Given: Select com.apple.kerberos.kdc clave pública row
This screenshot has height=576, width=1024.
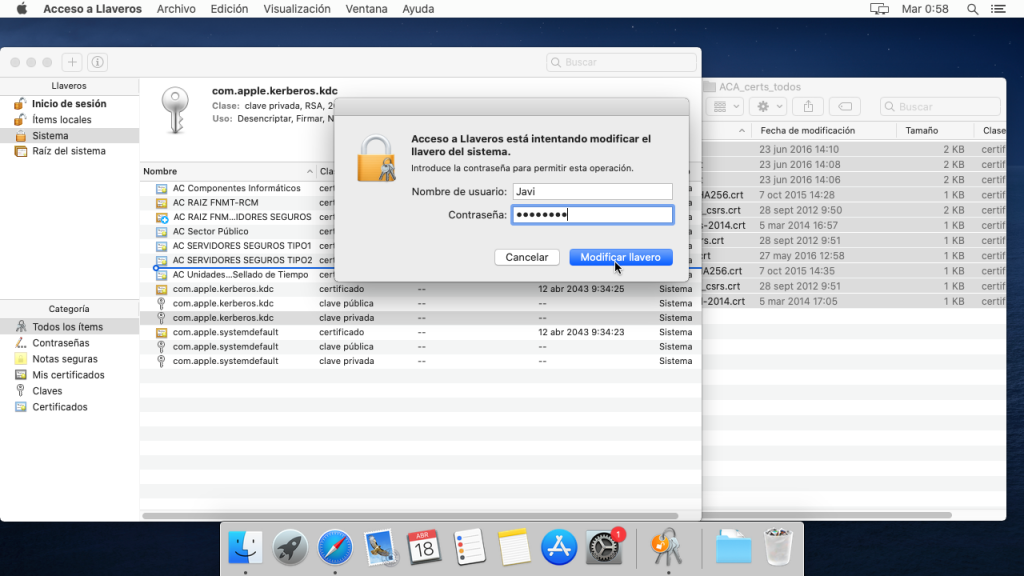Looking at the screenshot, I should tap(420, 303).
